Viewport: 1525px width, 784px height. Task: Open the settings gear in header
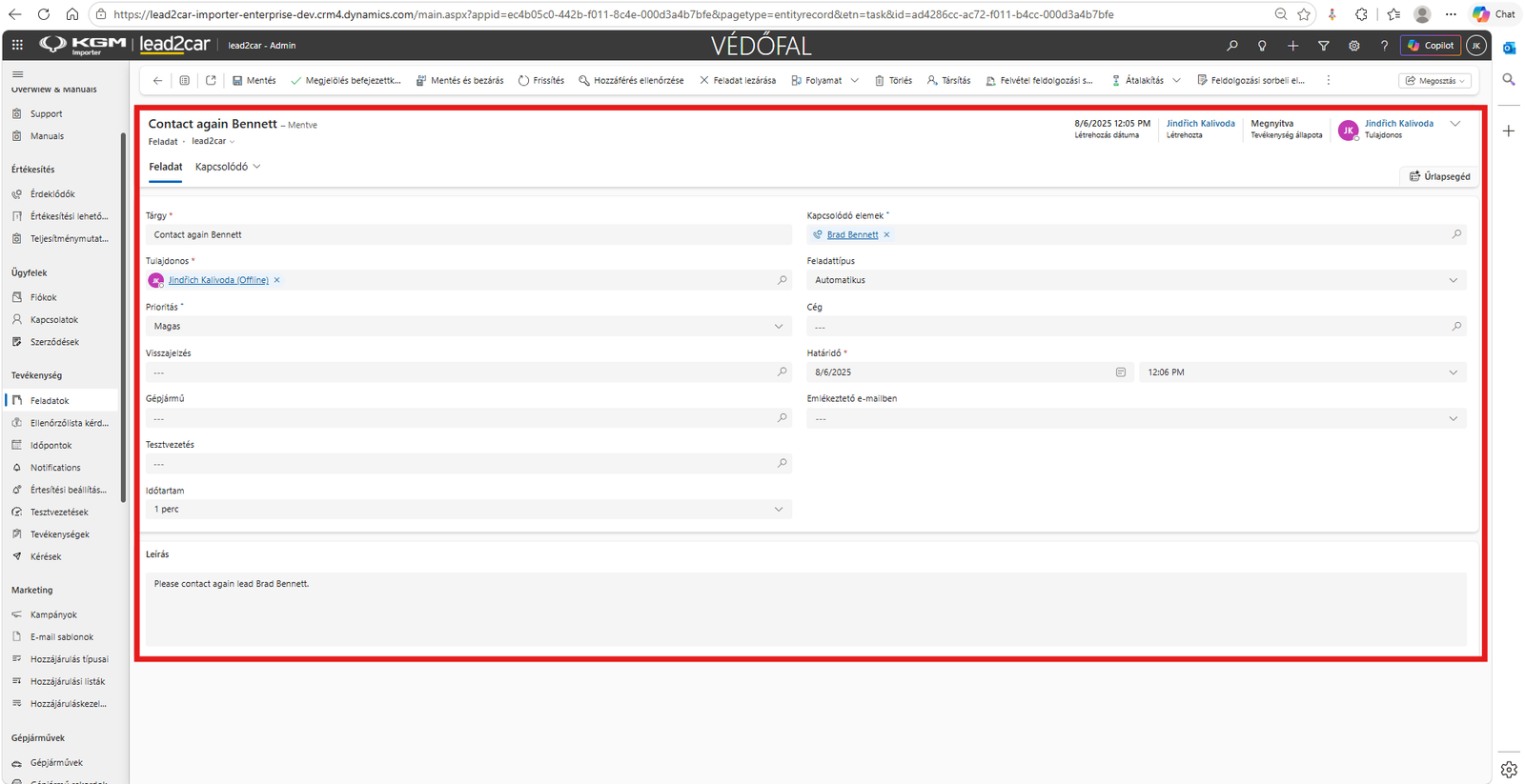pyautogui.click(x=1353, y=46)
